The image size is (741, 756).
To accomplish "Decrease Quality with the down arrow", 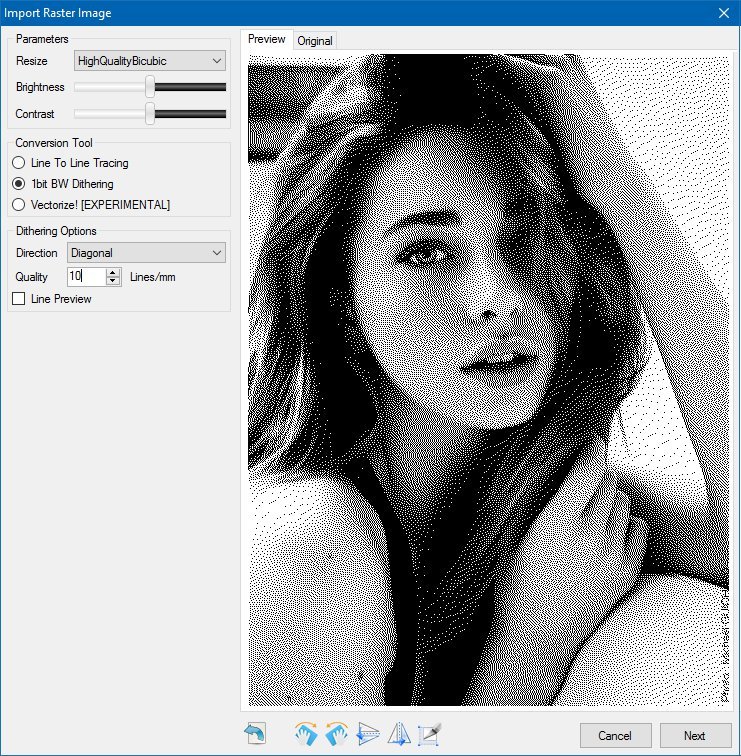I will pos(113,281).
